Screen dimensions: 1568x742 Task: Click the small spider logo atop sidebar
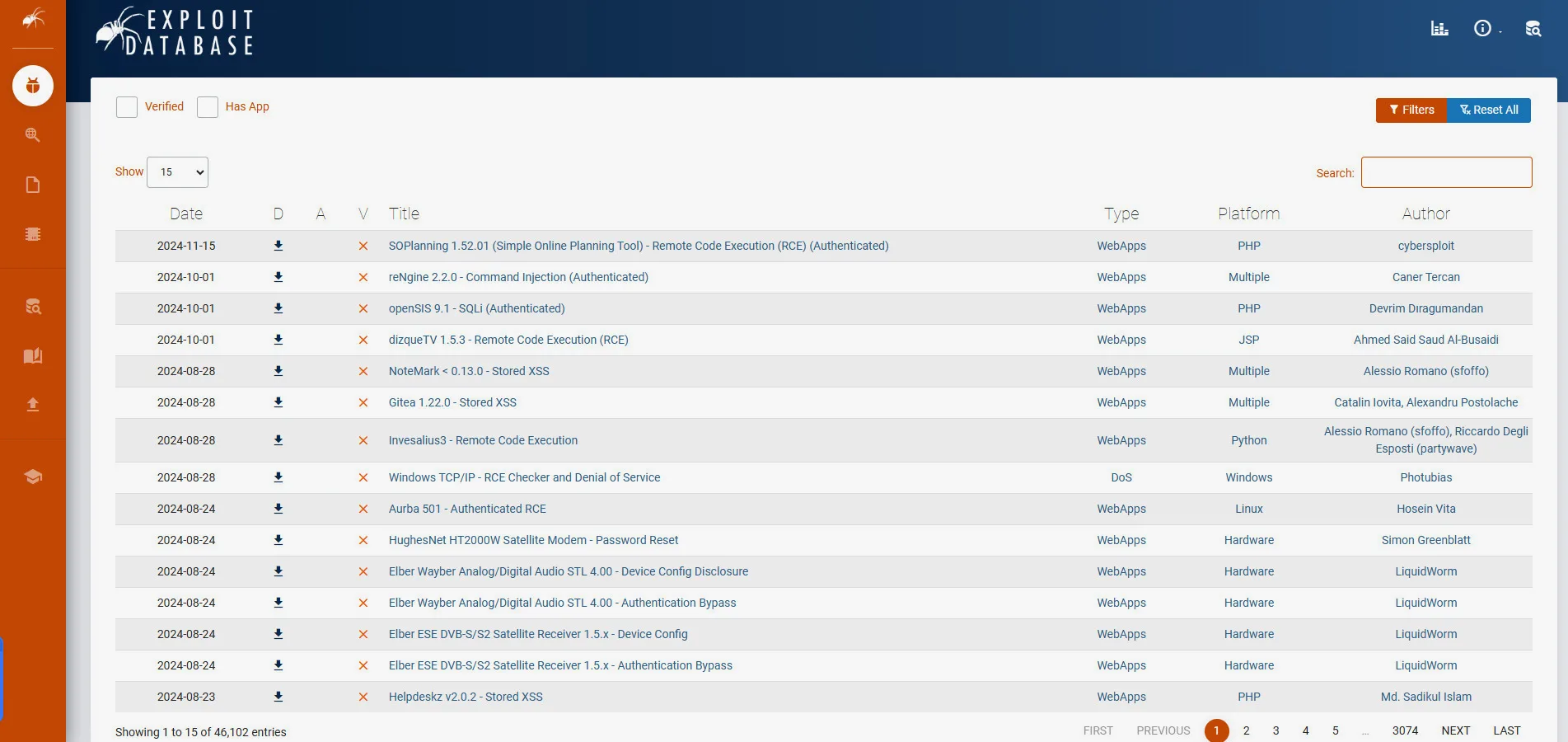[33, 18]
